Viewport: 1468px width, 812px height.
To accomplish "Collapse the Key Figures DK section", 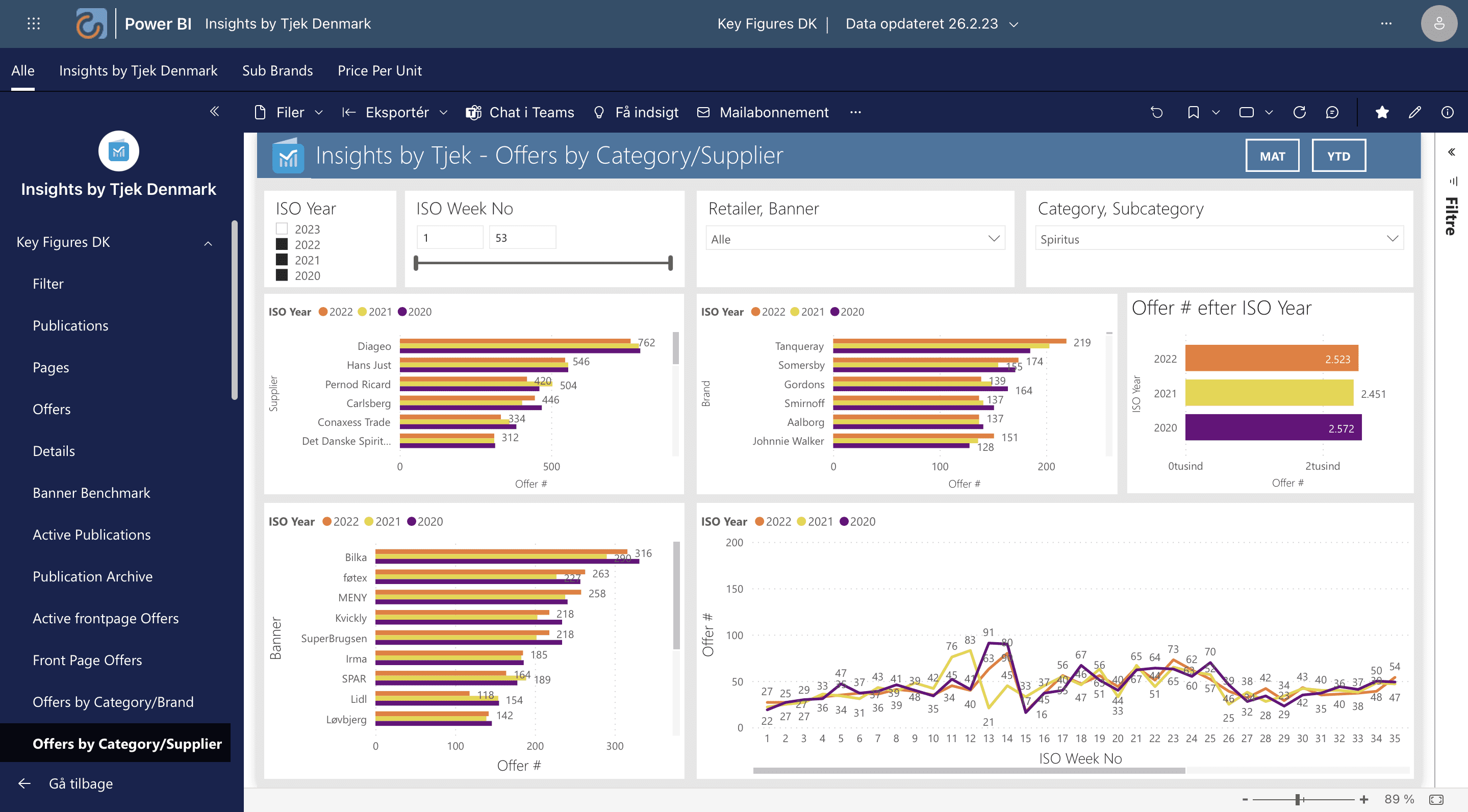I will click(208, 243).
